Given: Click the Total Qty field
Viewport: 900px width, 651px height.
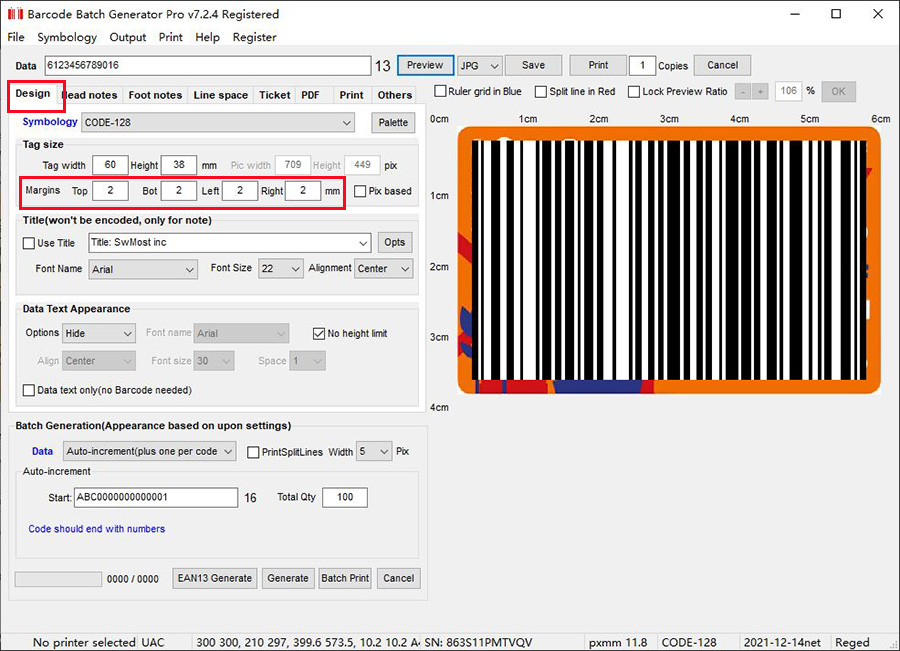Looking at the screenshot, I should (x=344, y=498).
